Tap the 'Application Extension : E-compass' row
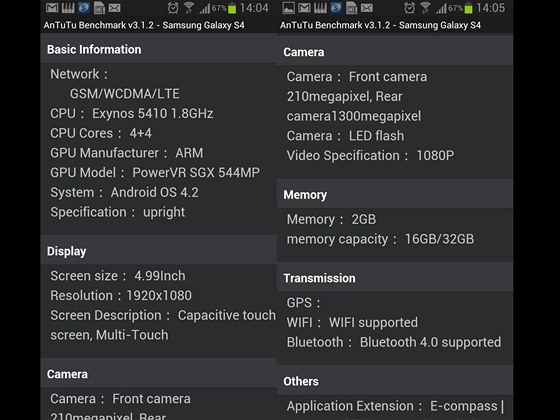Image resolution: width=560 pixels, height=420 pixels. point(395,406)
